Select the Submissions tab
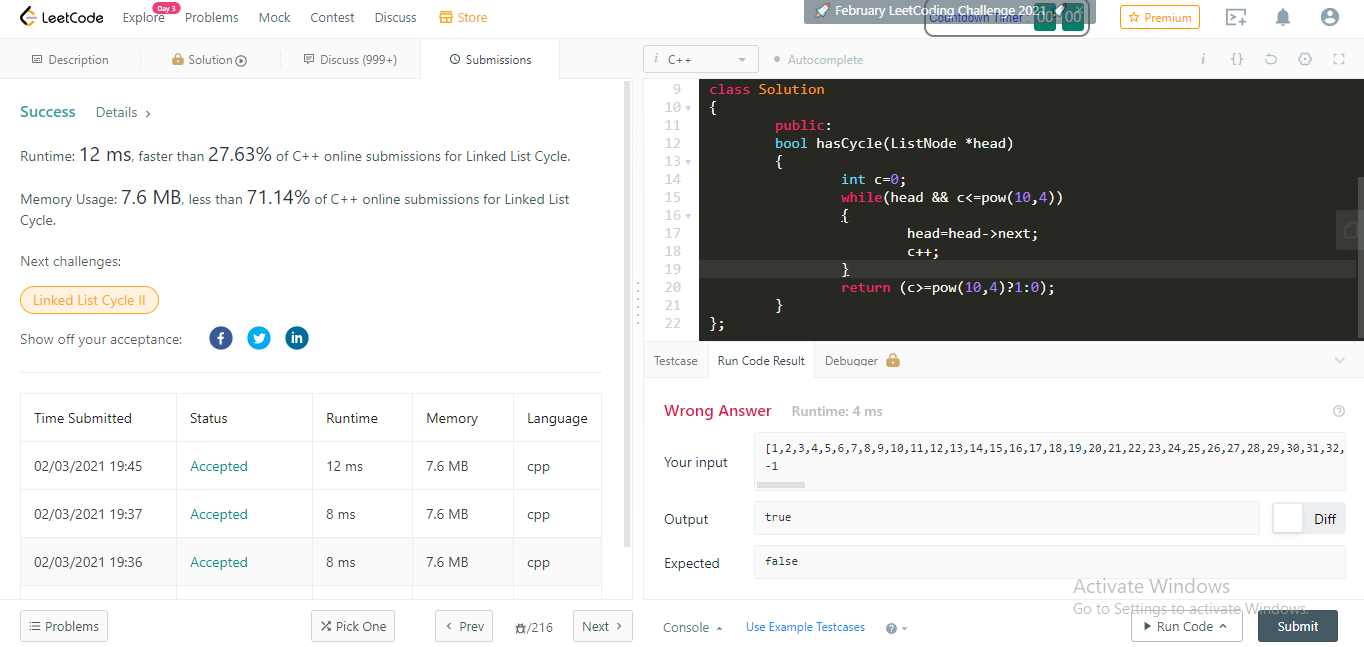 (490, 60)
